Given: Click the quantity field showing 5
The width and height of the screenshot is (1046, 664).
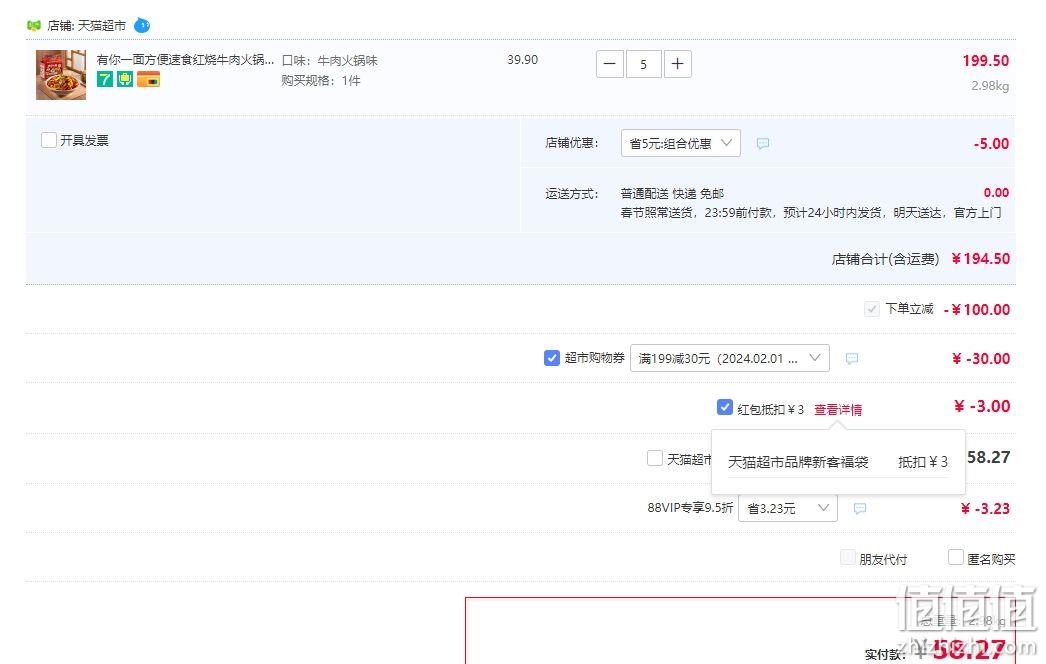Looking at the screenshot, I should coord(644,64).
